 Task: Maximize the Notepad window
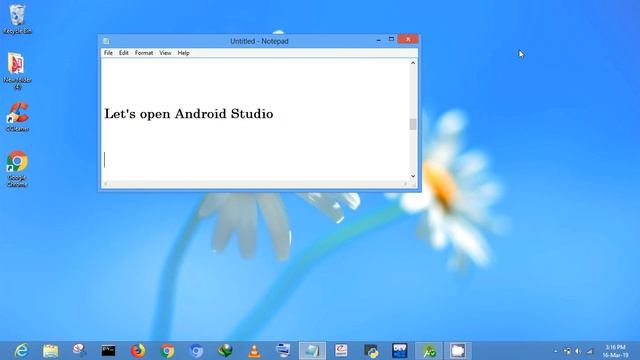(391, 39)
